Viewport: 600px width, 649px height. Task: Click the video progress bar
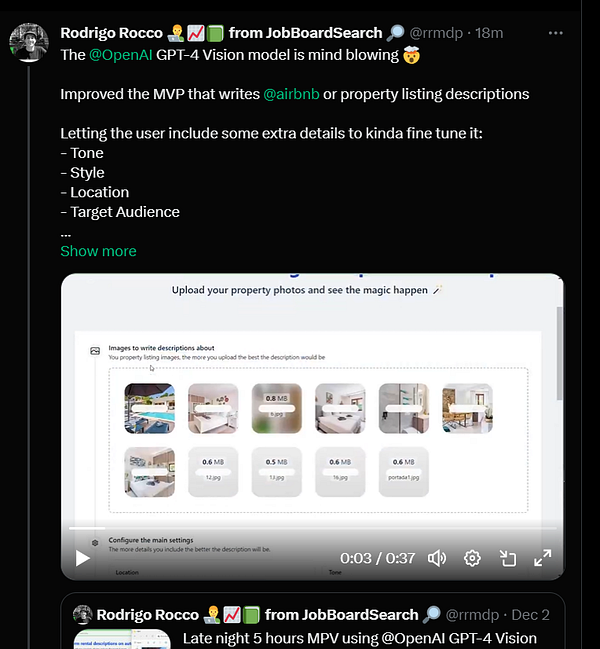[x=300, y=528]
